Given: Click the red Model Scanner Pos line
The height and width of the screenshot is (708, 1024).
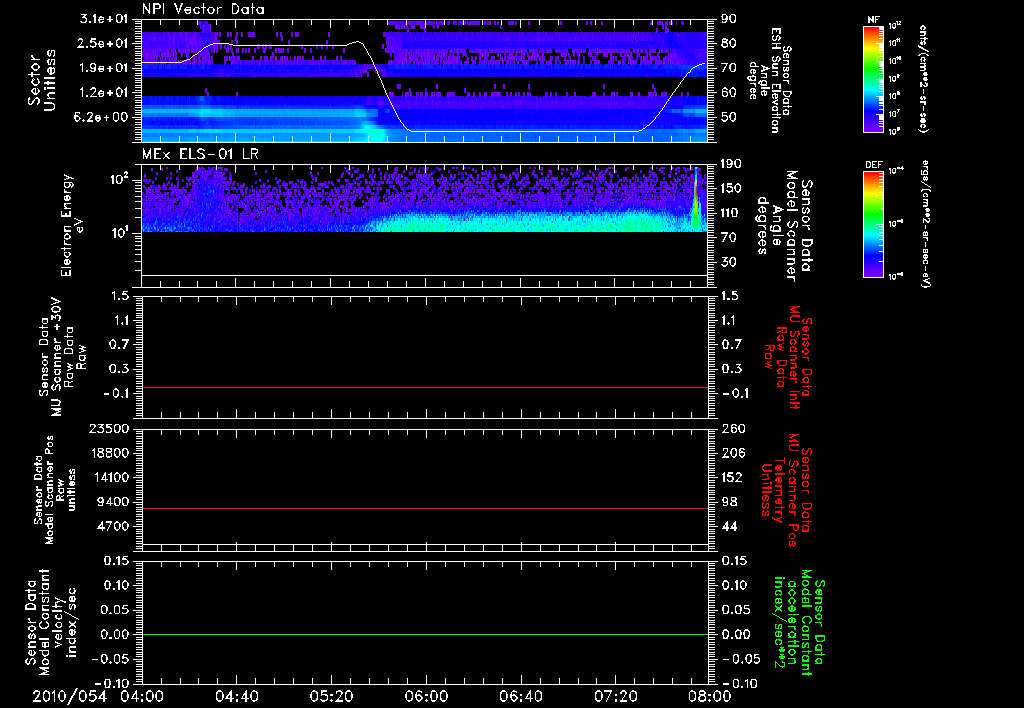Looking at the screenshot, I should click(424, 508).
